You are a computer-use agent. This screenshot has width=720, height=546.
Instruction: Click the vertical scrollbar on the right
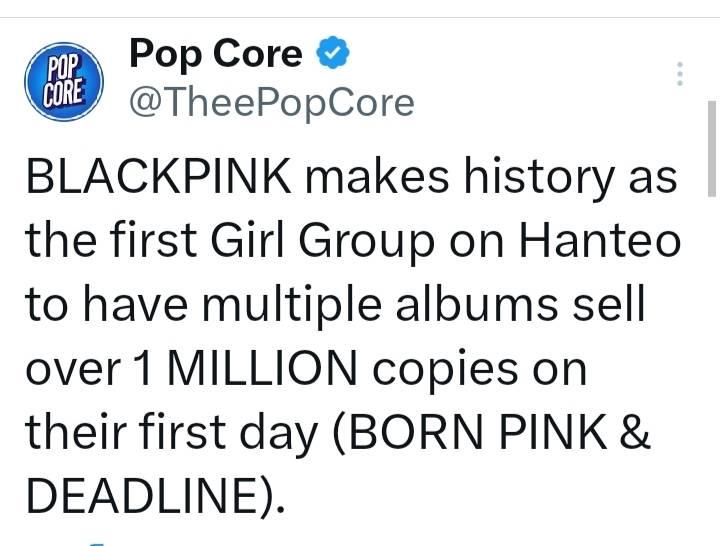pos(712,150)
